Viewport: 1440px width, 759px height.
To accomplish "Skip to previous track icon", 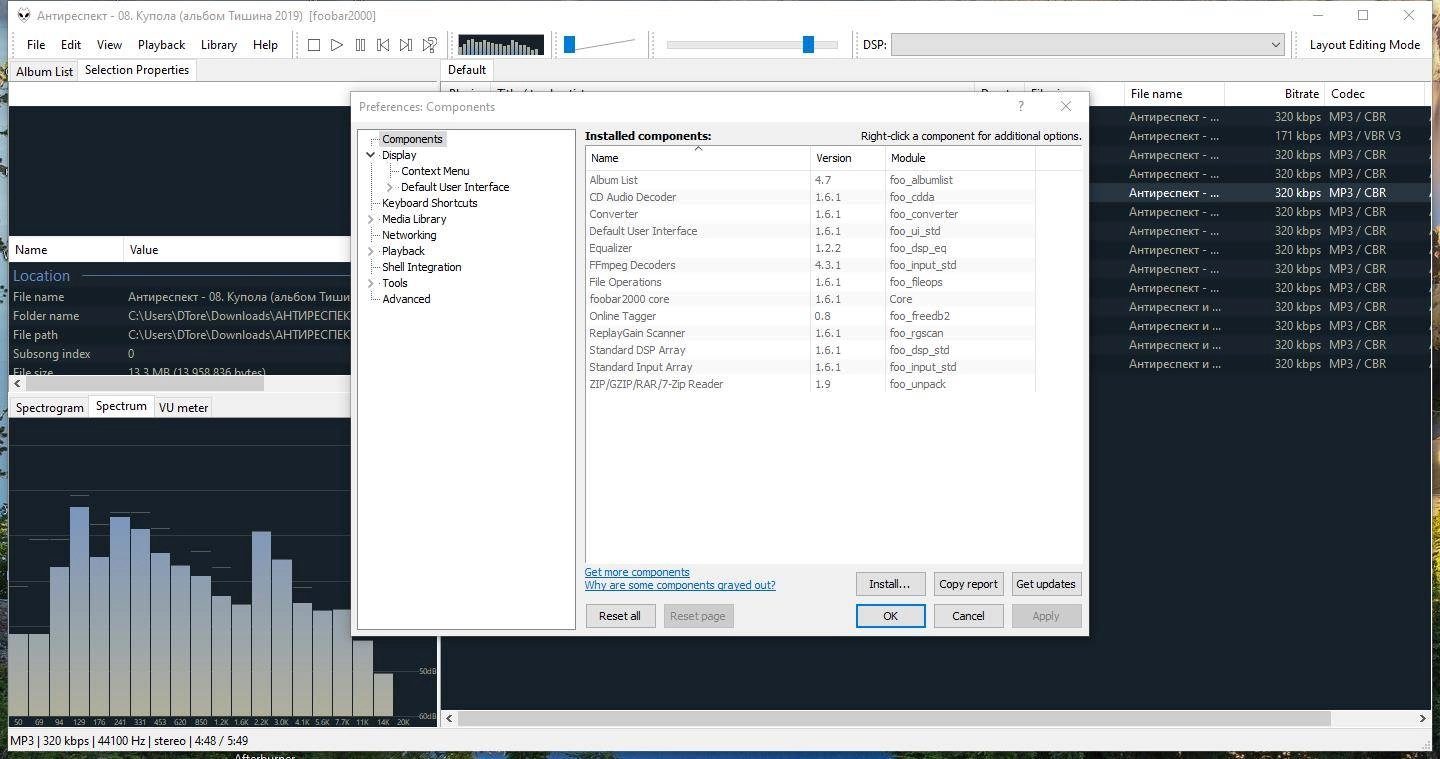I will (383, 45).
